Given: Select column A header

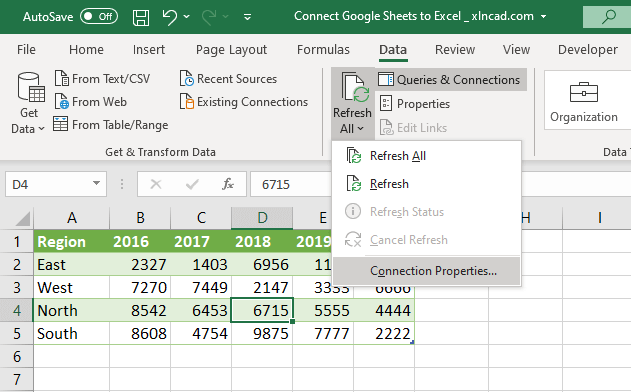Looking at the screenshot, I should (72, 218).
